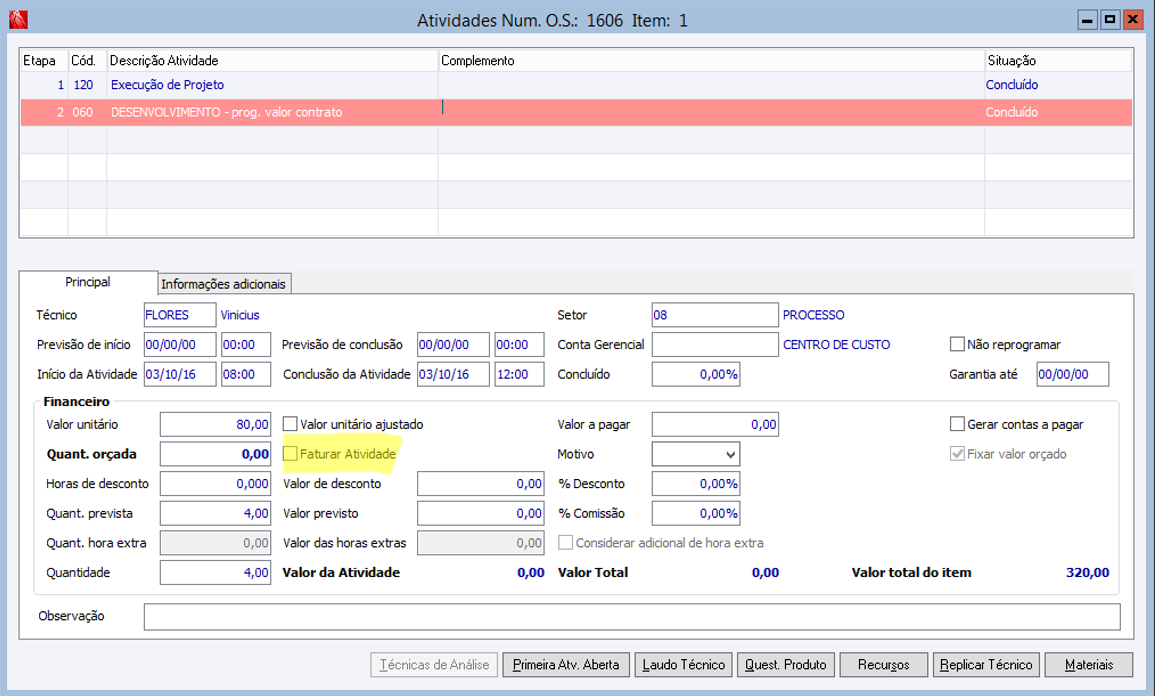Switch to the Informações adicionais tab
The image size is (1155, 696).
pos(223,284)
